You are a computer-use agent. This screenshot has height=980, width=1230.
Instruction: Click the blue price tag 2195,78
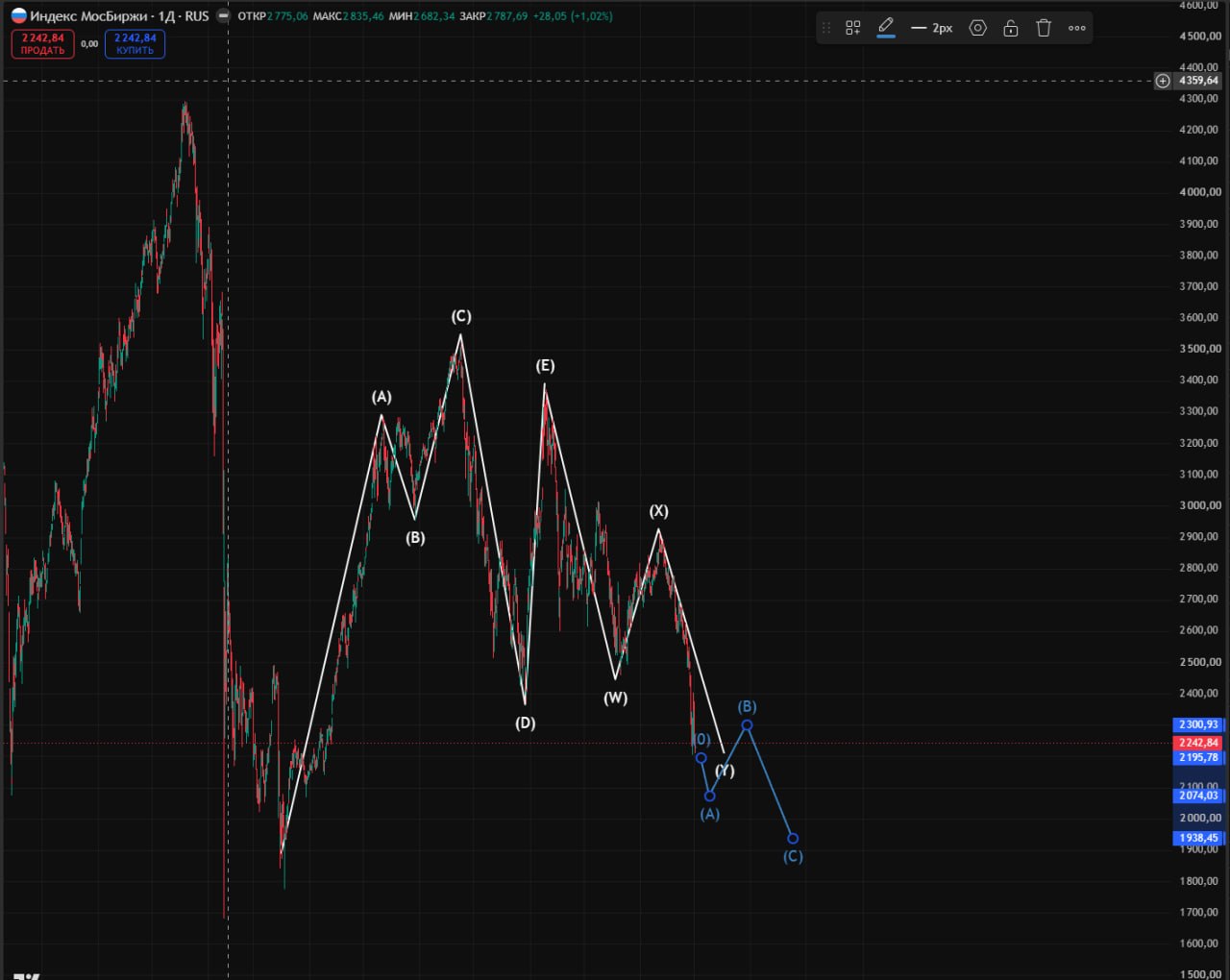(x=1198, y=757)
